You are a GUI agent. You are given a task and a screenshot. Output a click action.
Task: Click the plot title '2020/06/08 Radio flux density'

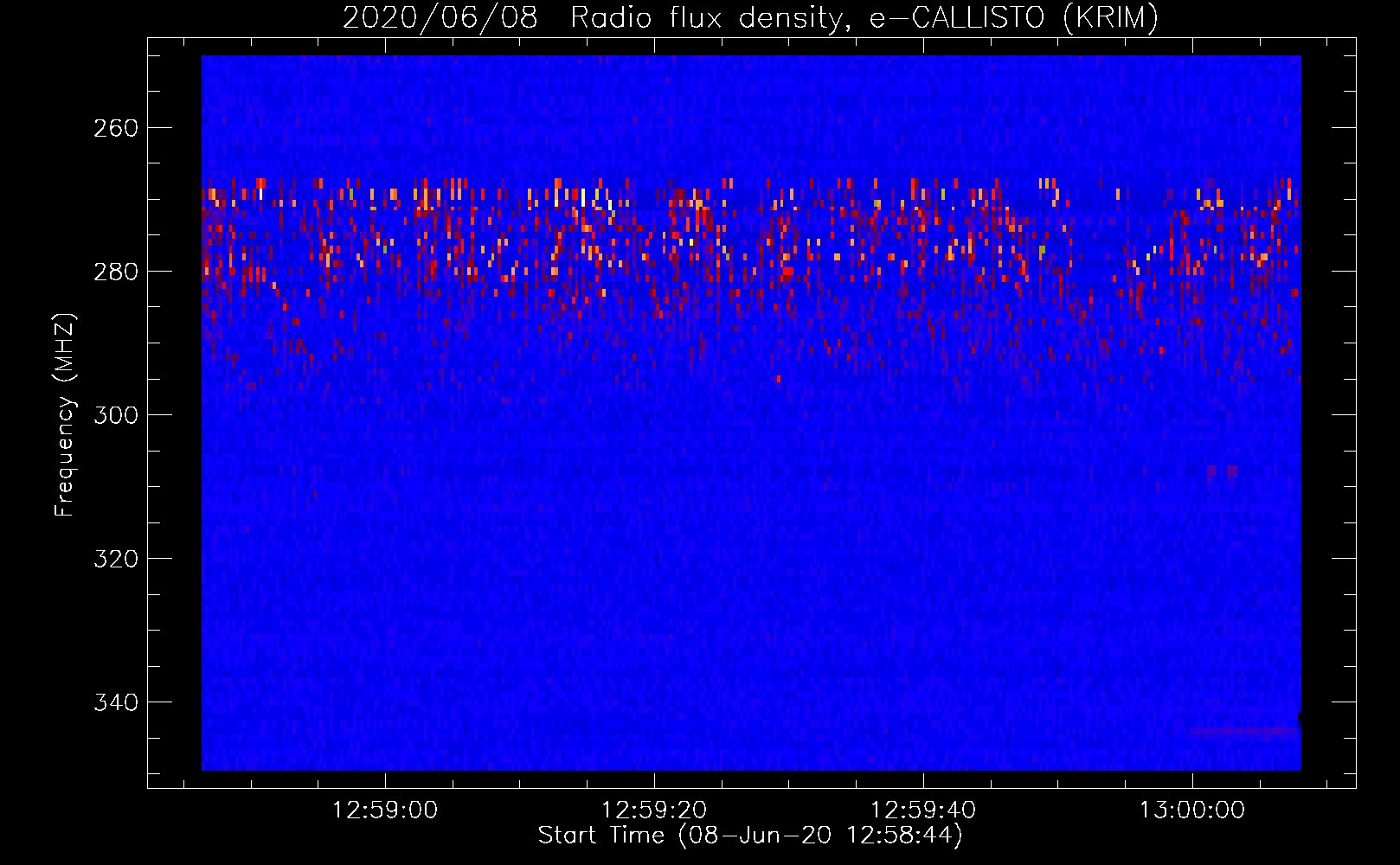pyautogui.click(x=750, y=17)
